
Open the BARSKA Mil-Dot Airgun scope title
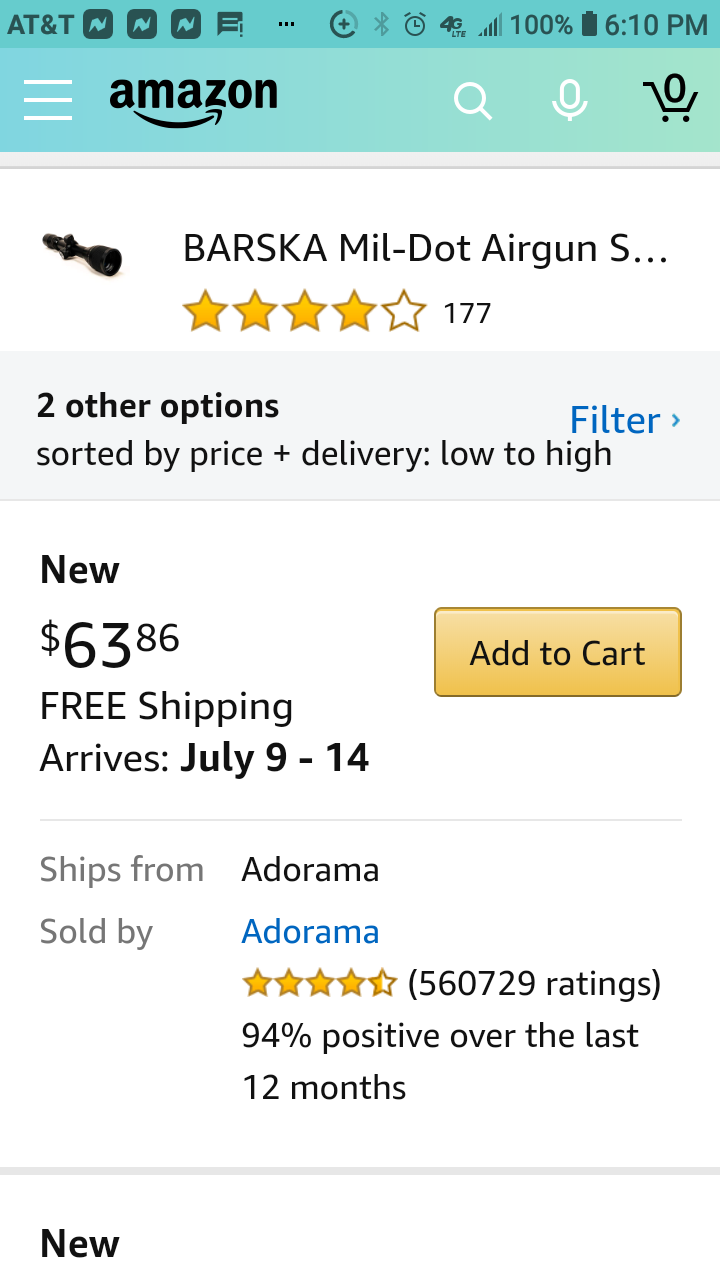click(x=425, y=248)
